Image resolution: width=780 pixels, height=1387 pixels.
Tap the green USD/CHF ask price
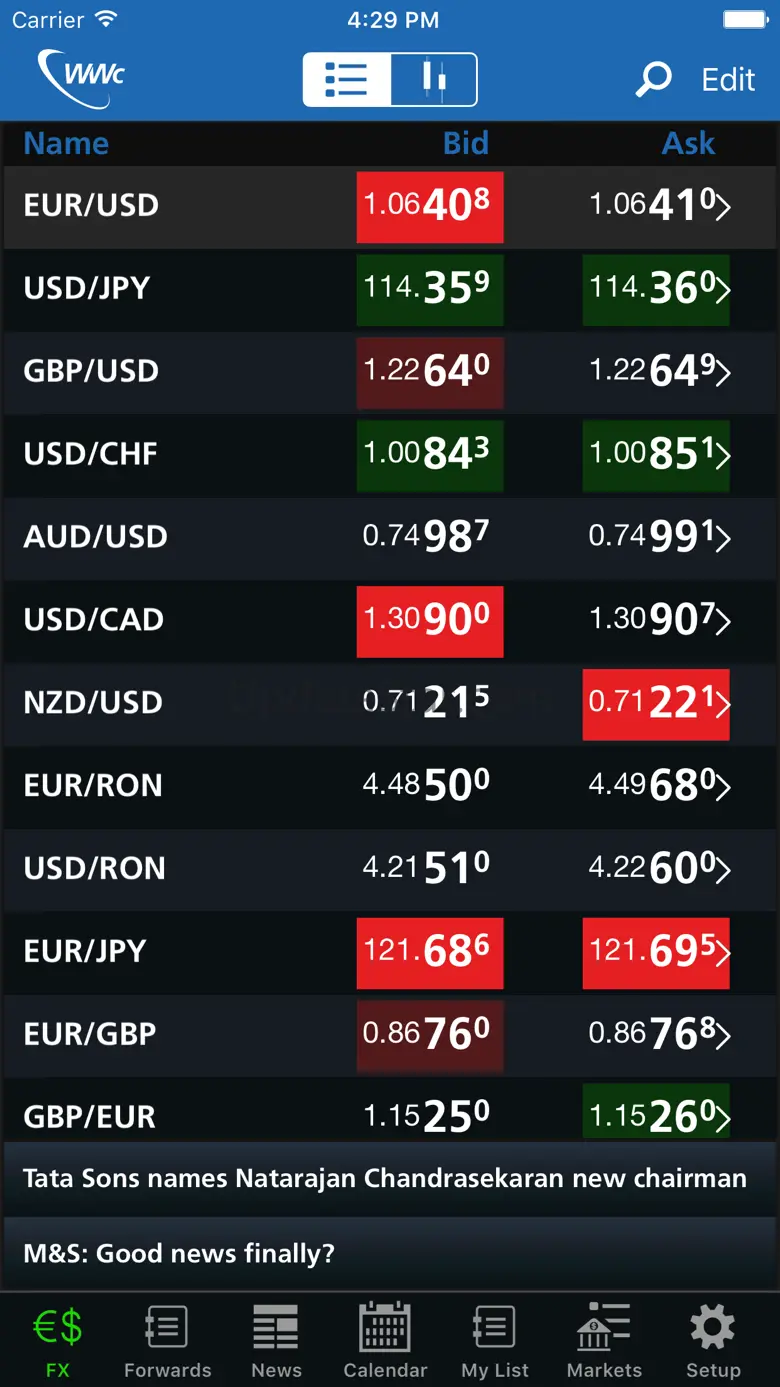654,455
